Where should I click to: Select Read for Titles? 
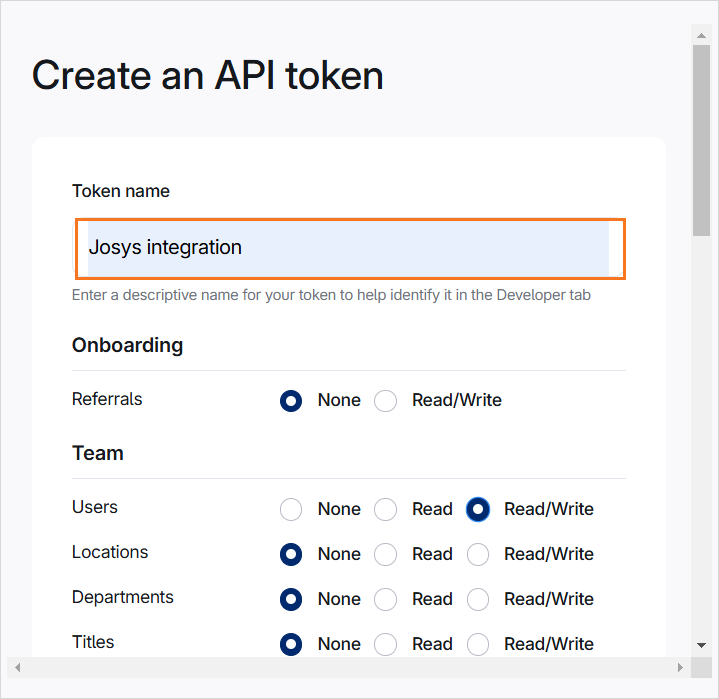click(385, 644)
